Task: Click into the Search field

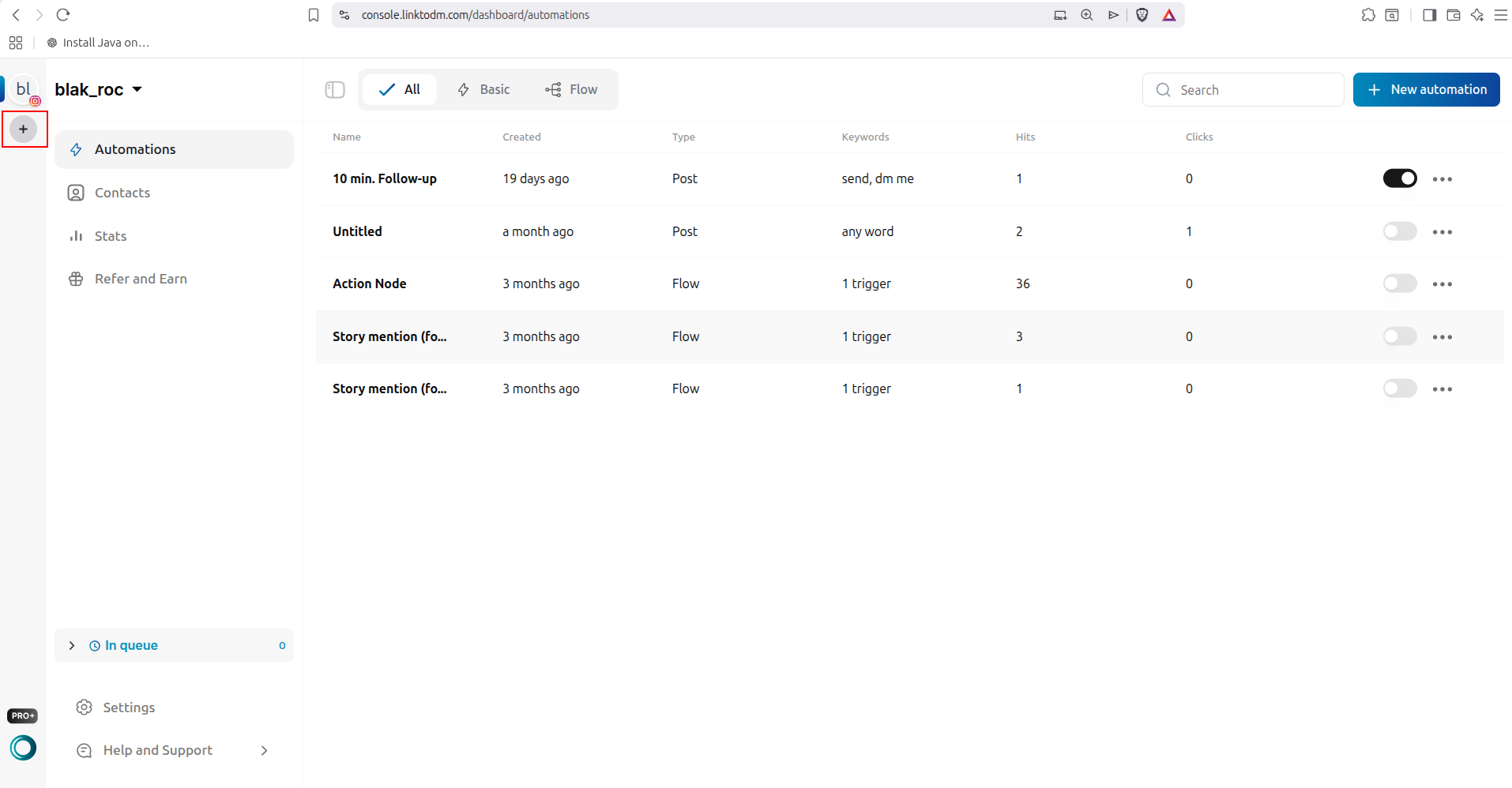Action: click(1243, 90)
